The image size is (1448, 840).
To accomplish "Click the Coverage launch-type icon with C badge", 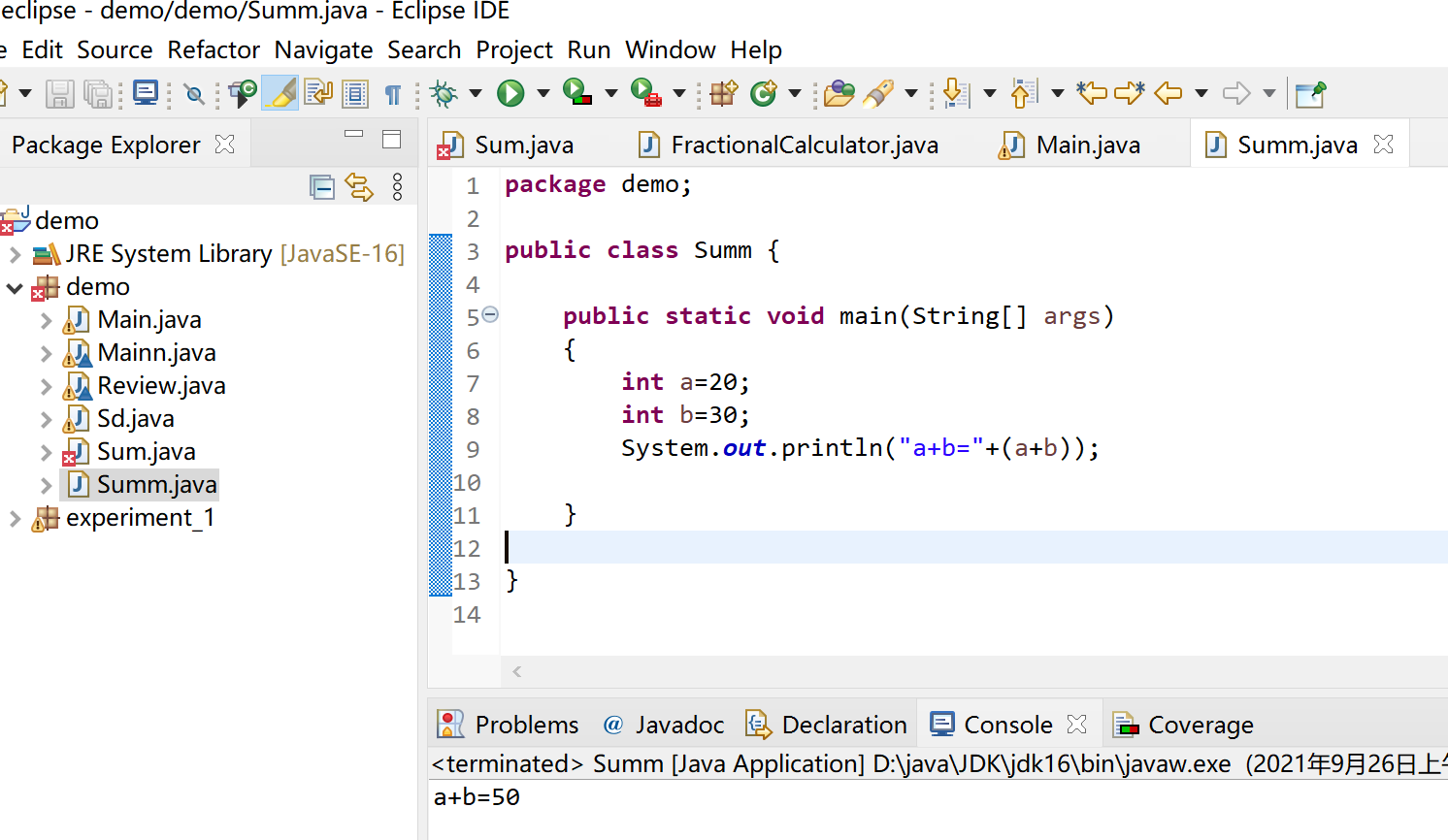I will pyautogui.click(x=243, y=93).
